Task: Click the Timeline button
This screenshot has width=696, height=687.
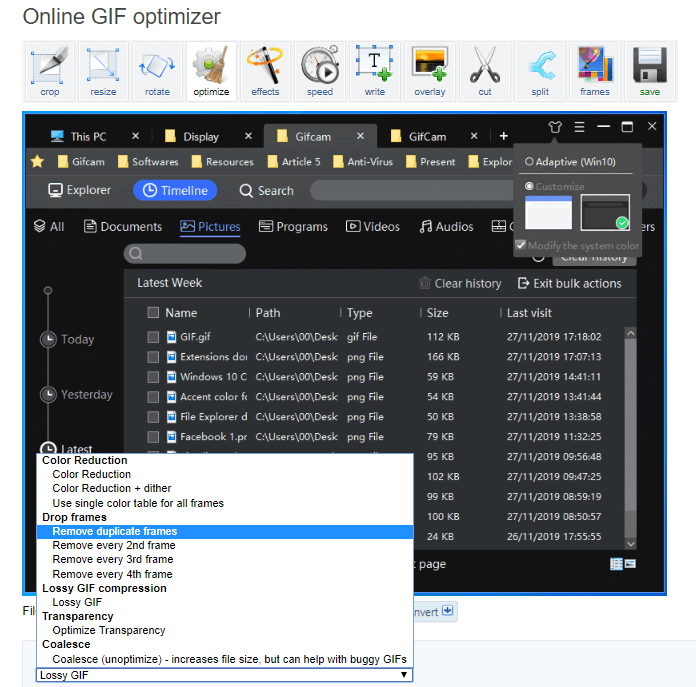Action: (x=175, y=190)
